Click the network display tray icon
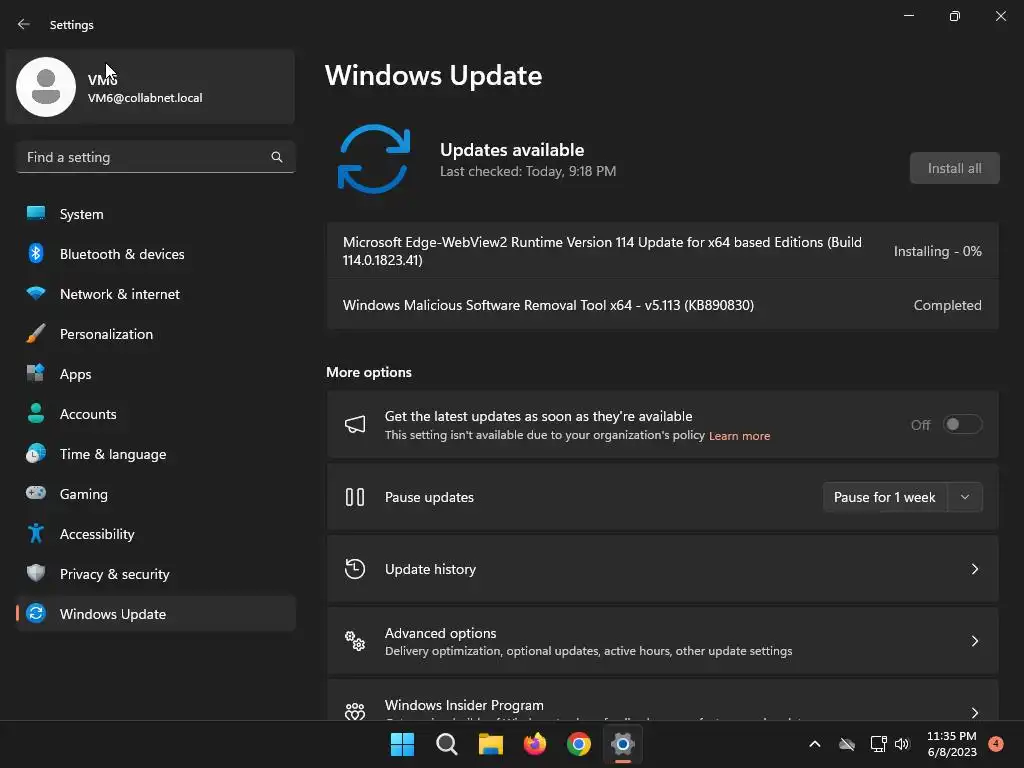1024x768 pixels. pyautogui.click(x=878, y=744)
